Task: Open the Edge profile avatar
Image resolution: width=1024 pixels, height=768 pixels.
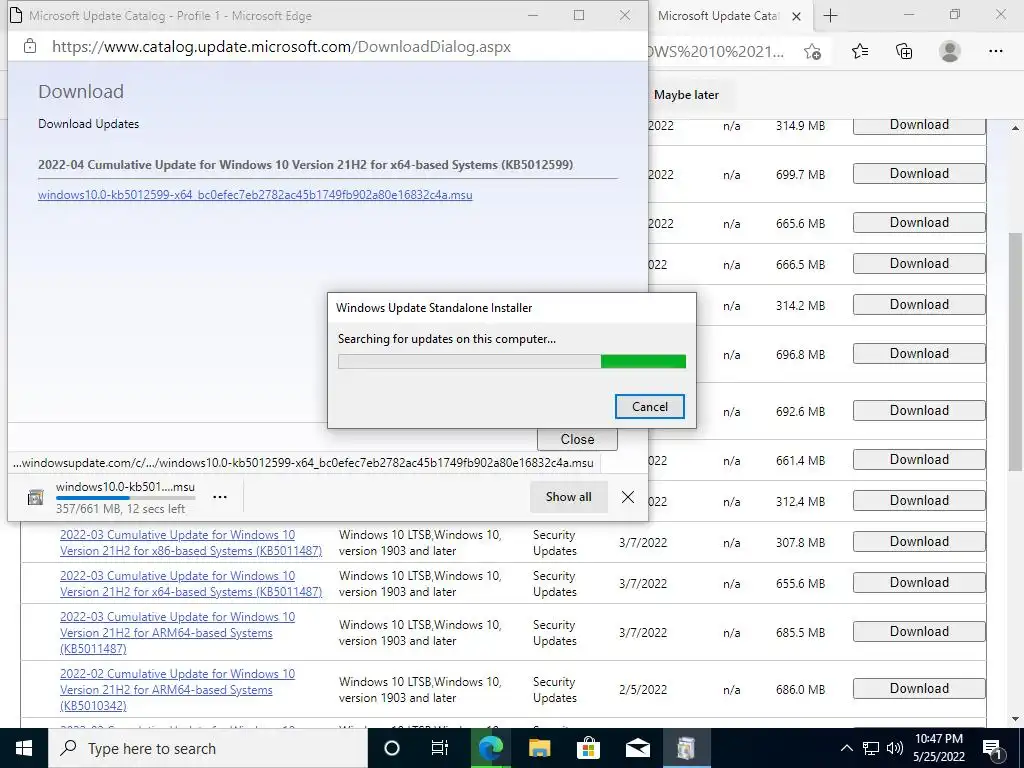Action: 950,51
